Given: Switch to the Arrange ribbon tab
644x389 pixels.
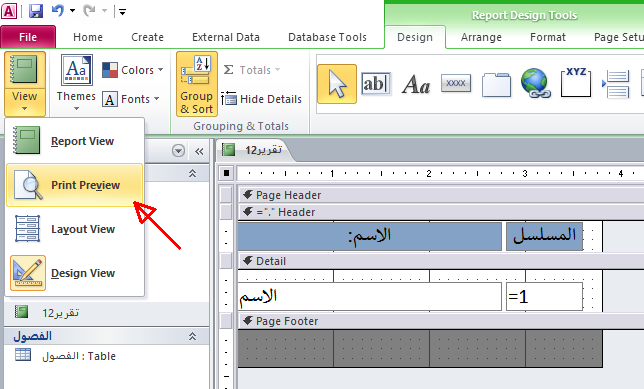Looking at the screenshot, I should (481, 37).
